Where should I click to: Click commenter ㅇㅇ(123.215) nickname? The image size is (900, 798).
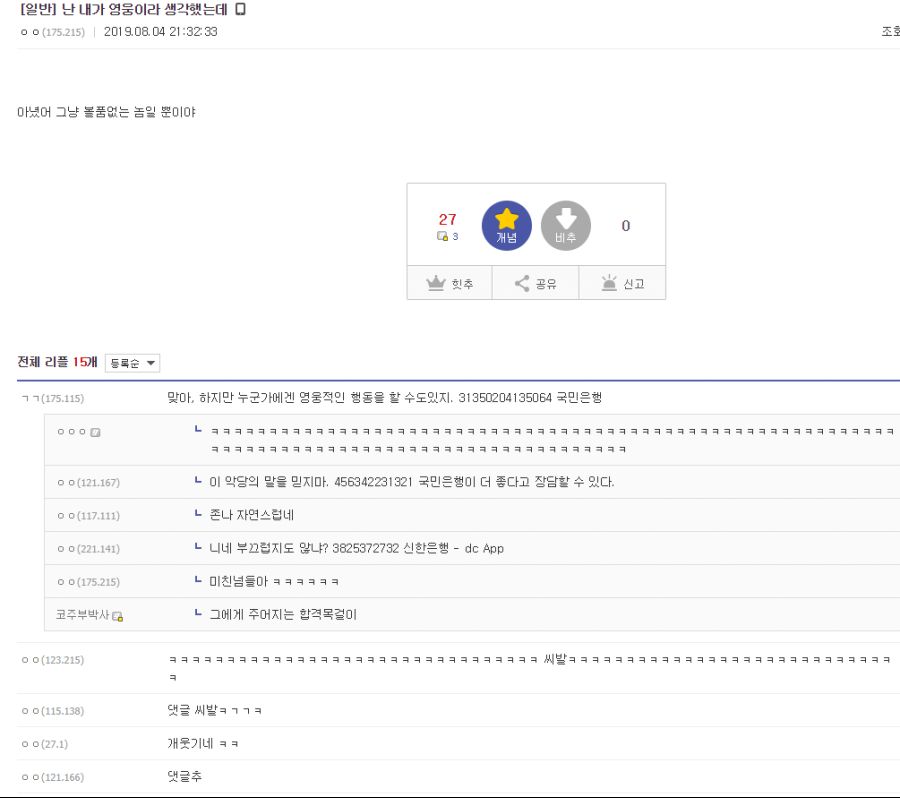coord(52,660)
